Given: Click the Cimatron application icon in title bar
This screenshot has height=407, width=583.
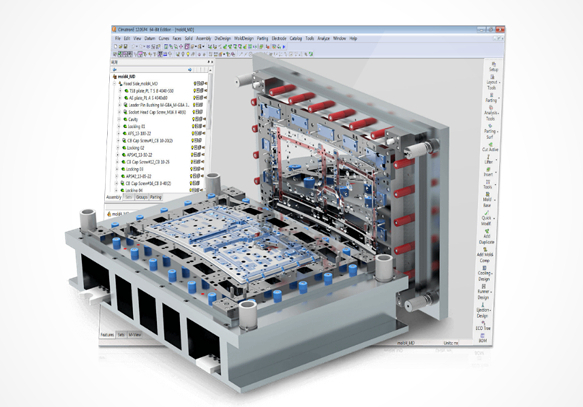Looking at the screenshot, I should [115, 29].
